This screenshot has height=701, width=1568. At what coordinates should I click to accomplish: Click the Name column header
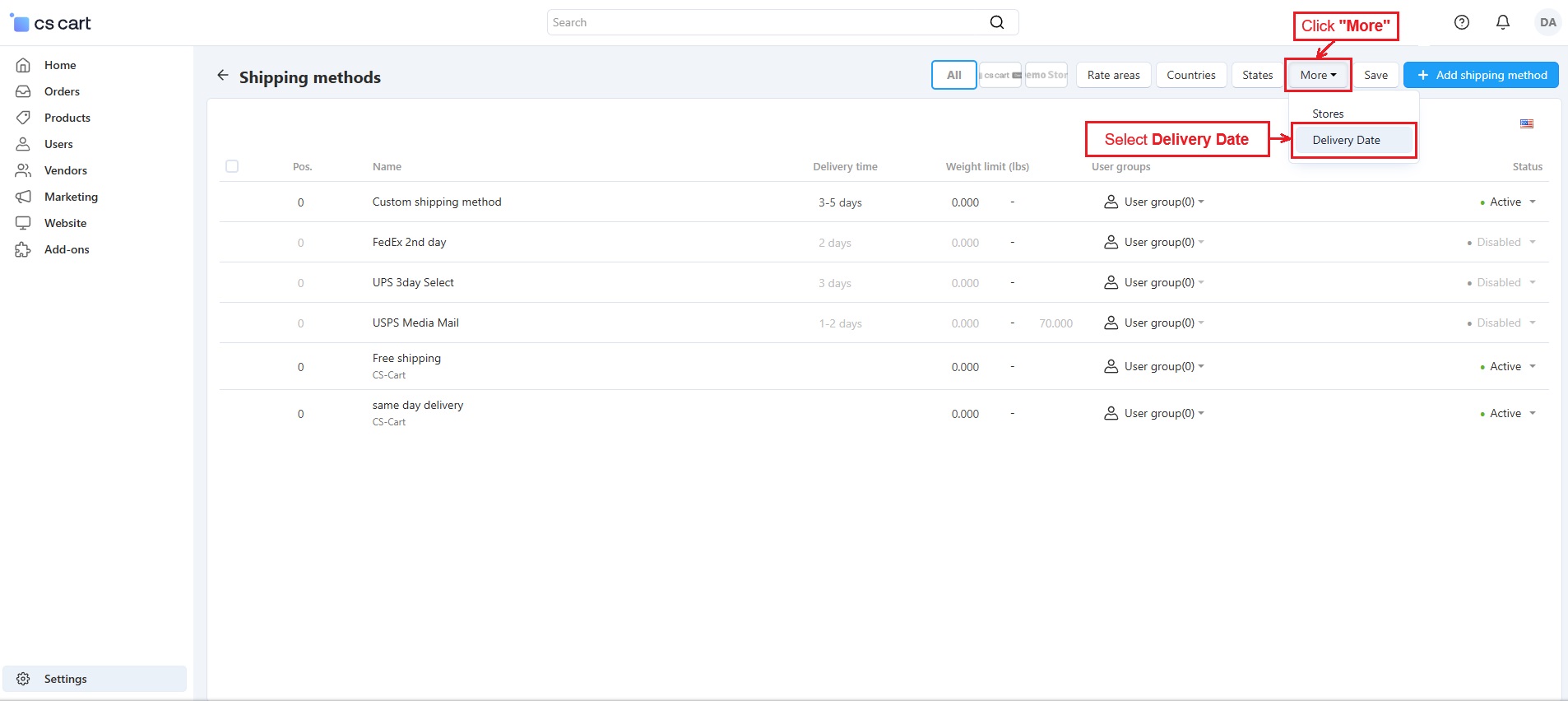point(387,166)
